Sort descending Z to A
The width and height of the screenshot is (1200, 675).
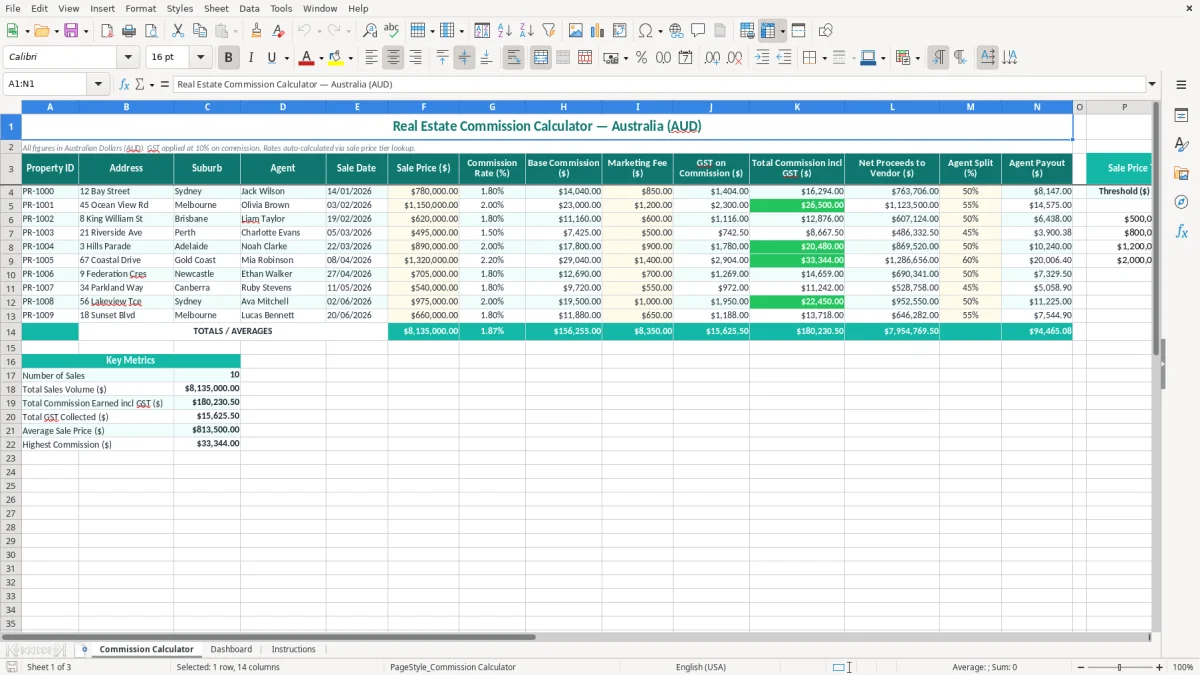click(x=527, y=31)
